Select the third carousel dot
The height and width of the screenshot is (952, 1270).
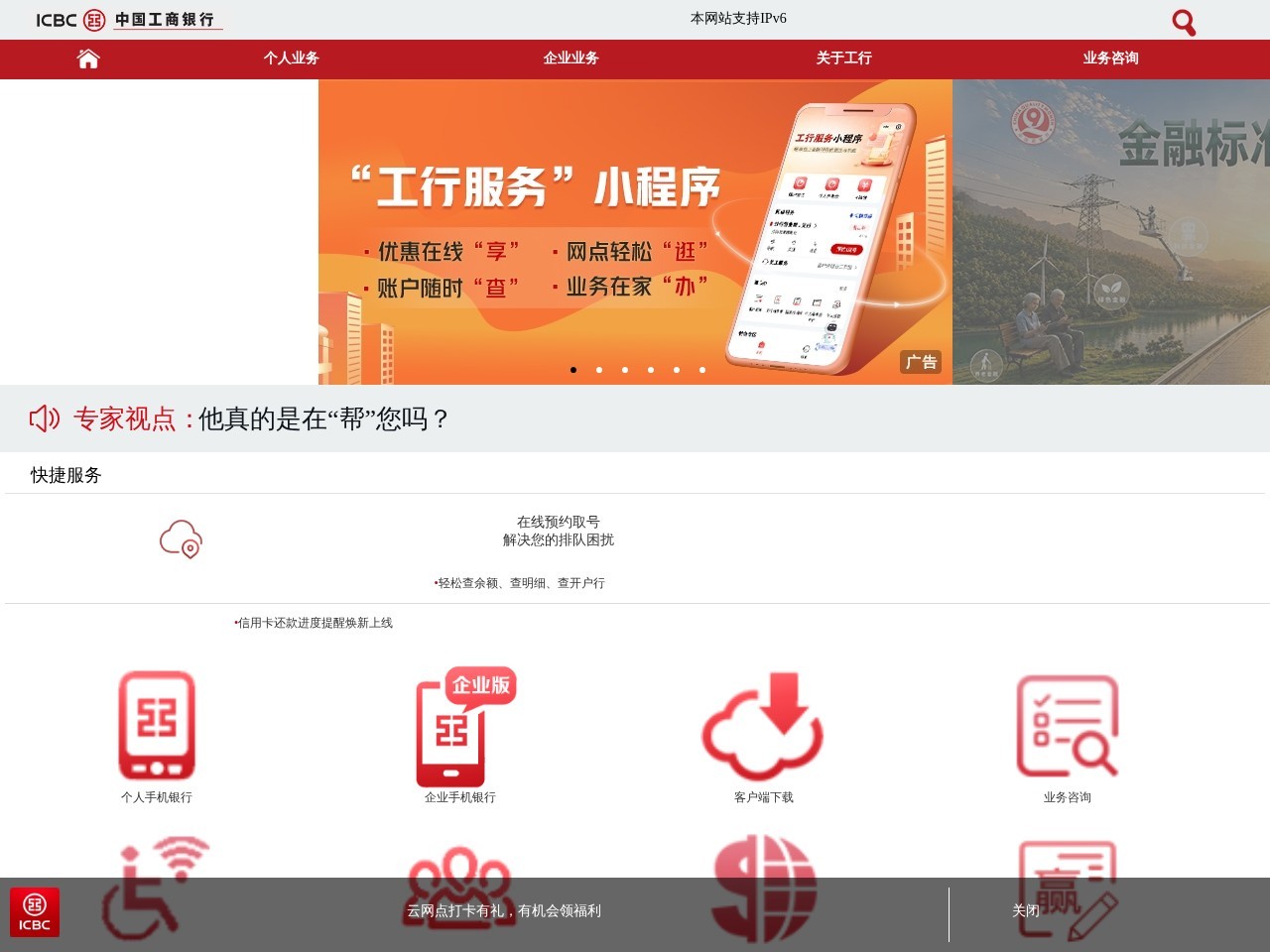[625, 370]
